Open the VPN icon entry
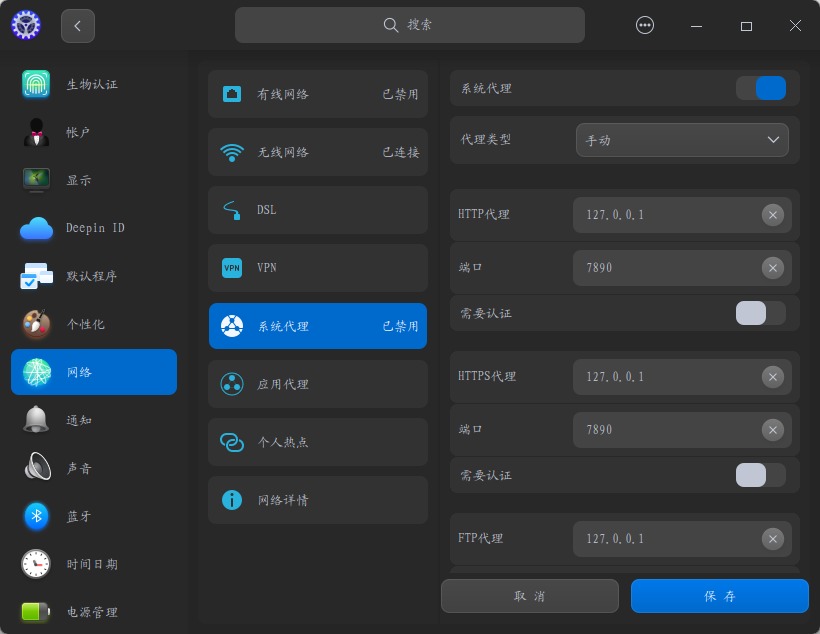 click(x=232, y=268)
